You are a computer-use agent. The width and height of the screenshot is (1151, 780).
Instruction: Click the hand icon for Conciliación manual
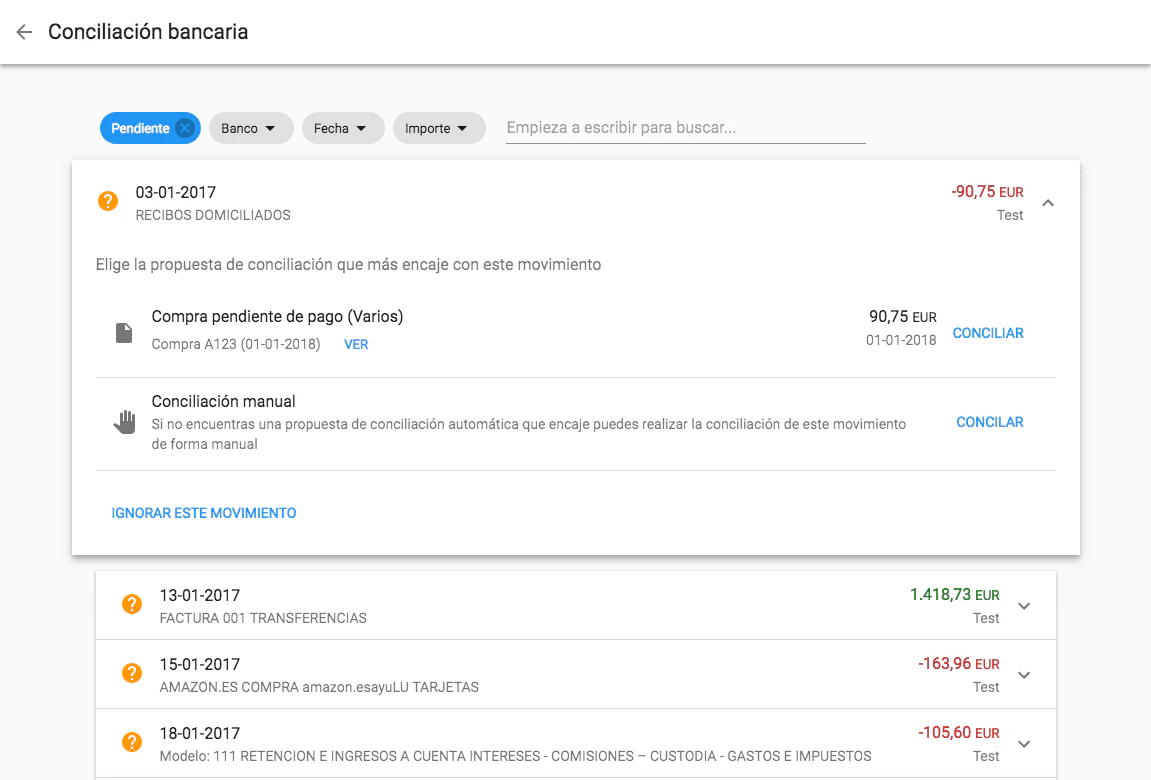click(x=124, y=422)
